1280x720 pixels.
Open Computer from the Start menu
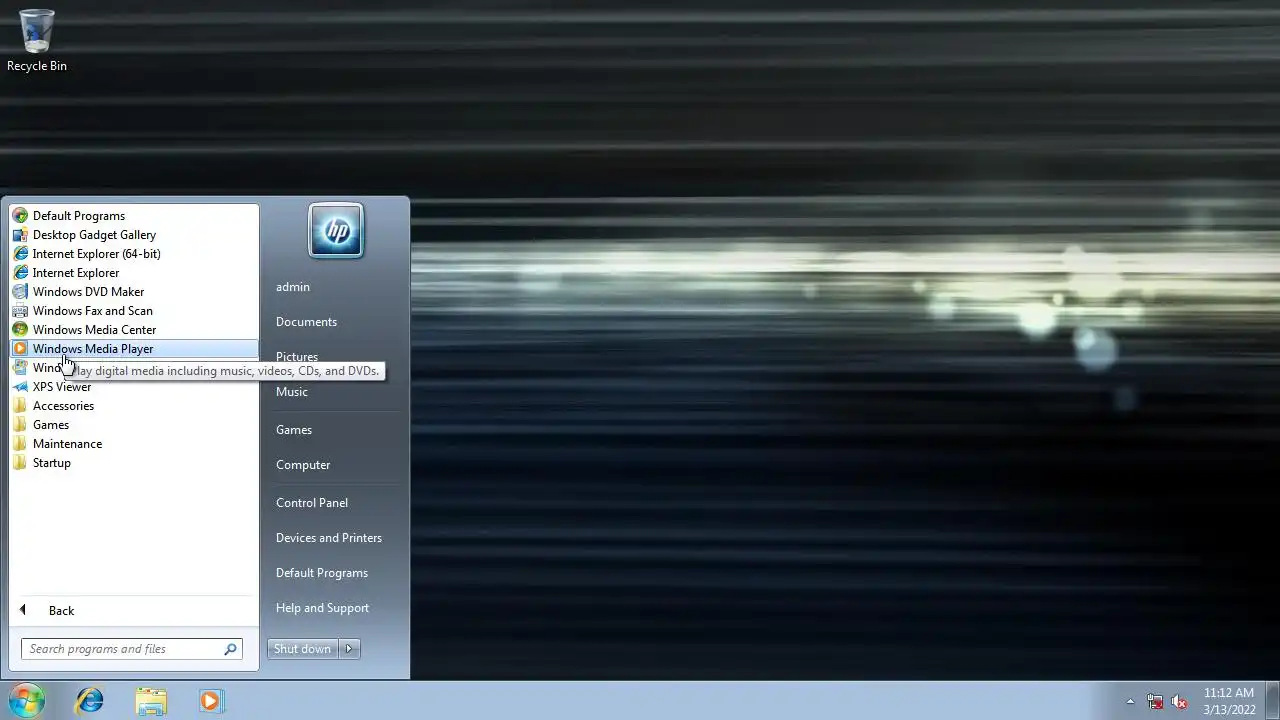click(303, 465)
